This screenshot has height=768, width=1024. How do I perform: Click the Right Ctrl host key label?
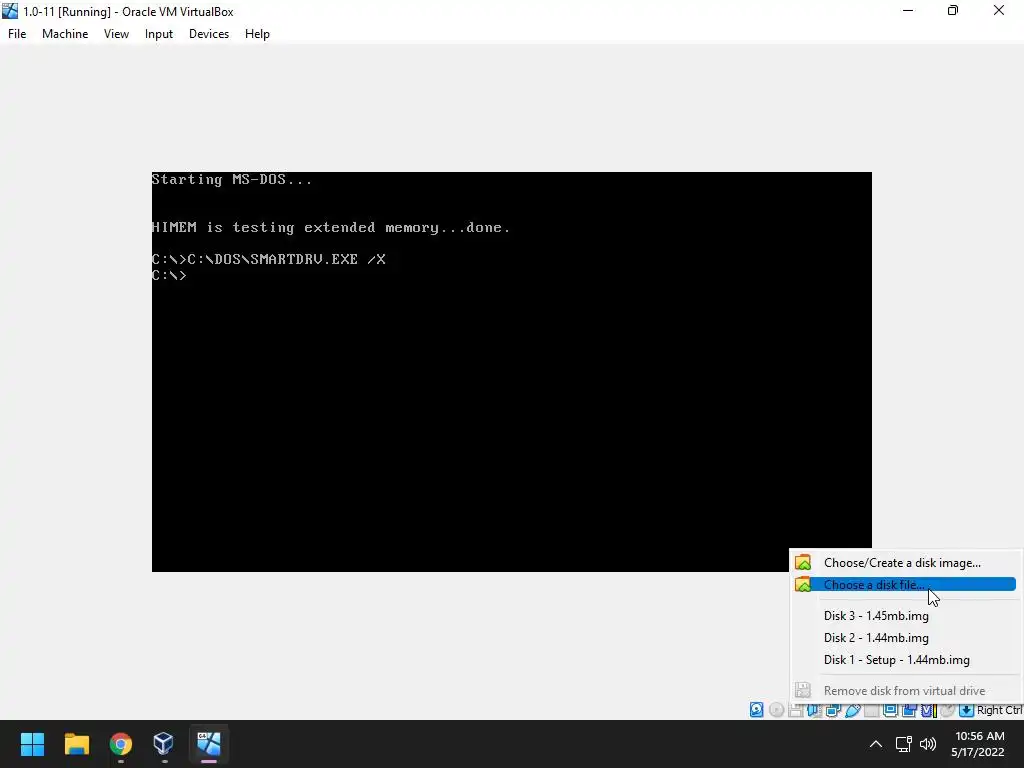pyautogui.click(x=999, y=710)
